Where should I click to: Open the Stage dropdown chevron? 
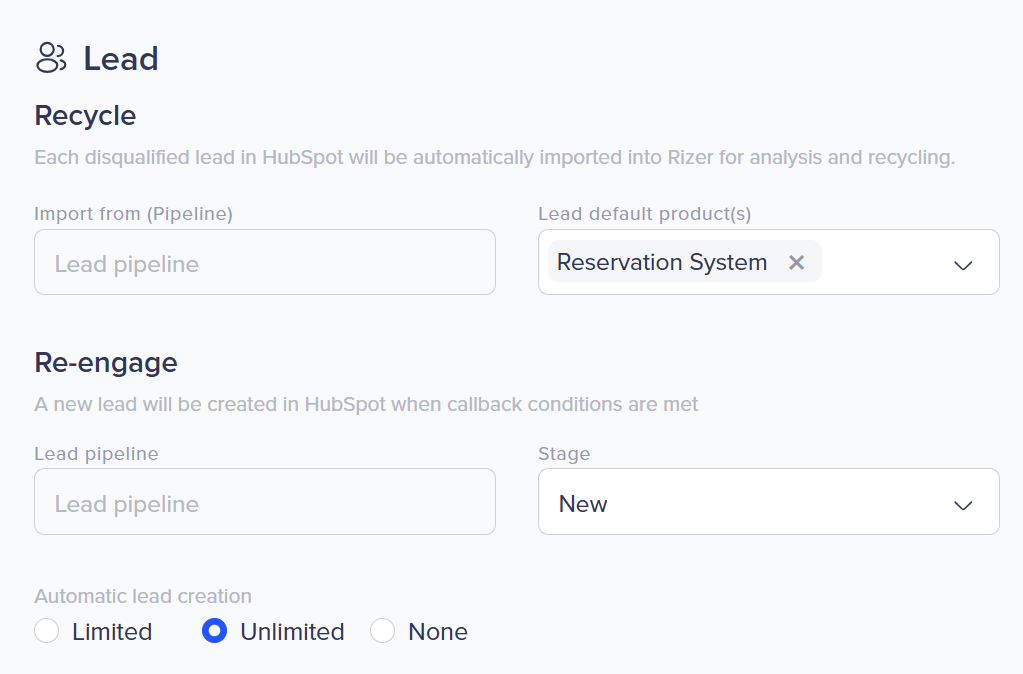pos(963,504)
